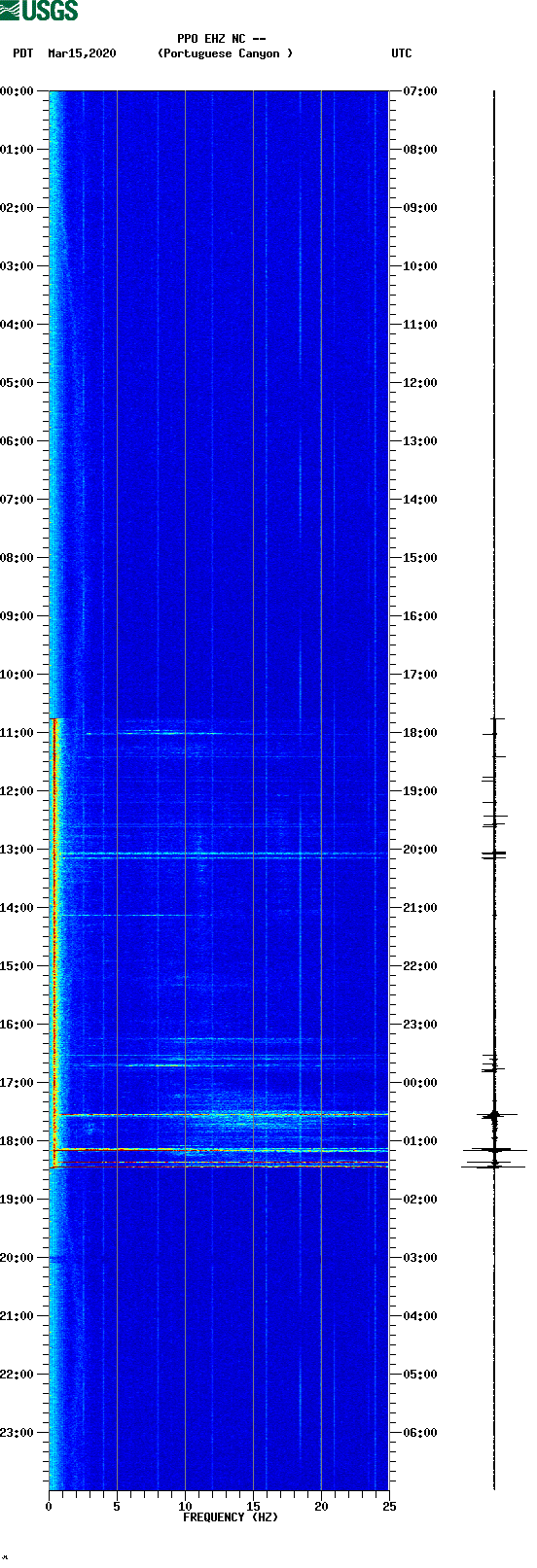537x1568 pixels.
Task: Click the 01:00 UTC time label
Action: pyautogui.click(x=420, y=1141)
